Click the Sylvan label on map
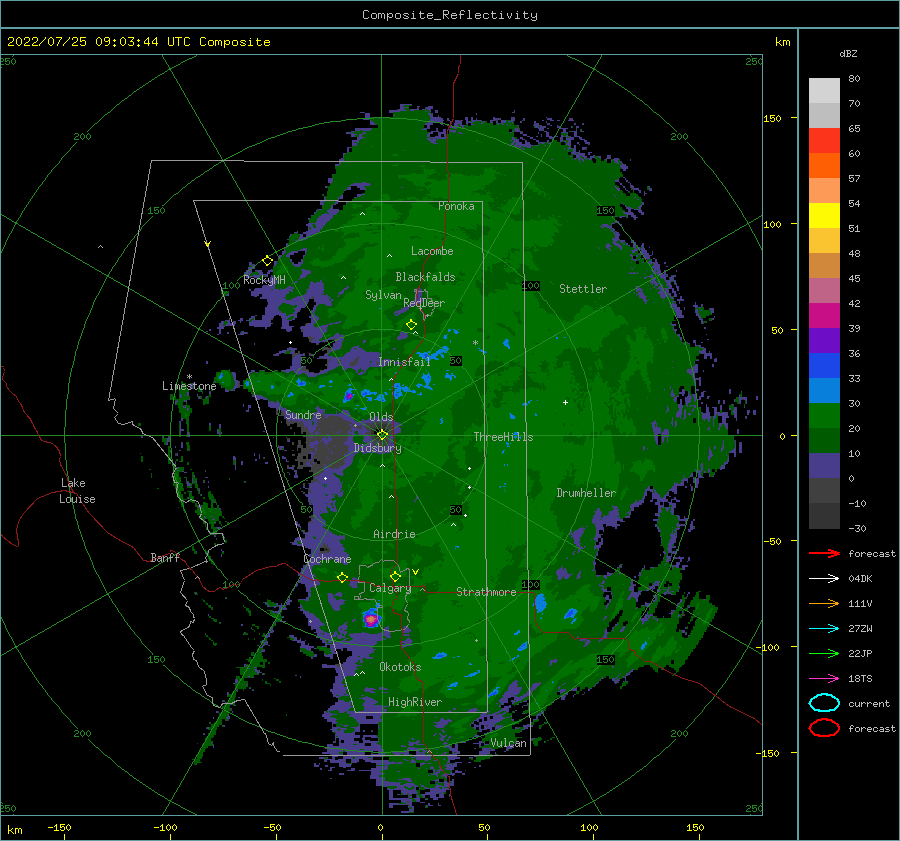This screenshot has height=841, width=900. coord(383,295)
